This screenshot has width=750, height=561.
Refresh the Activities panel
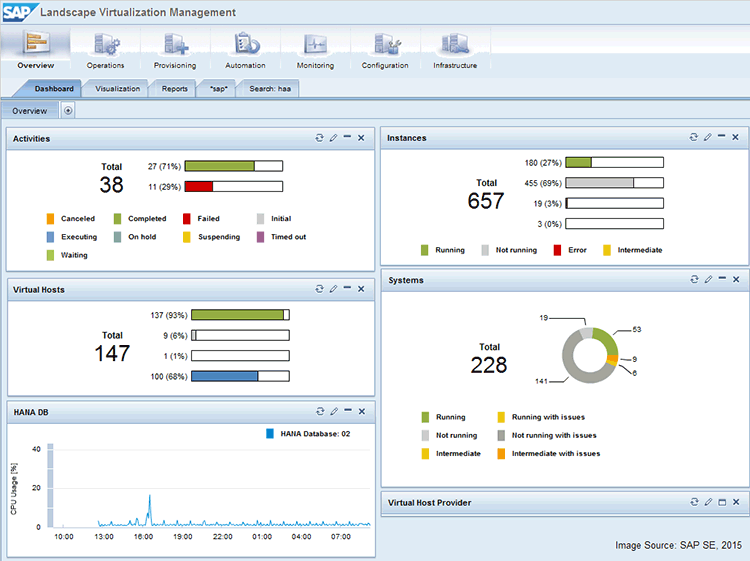[x=319, y=138]
